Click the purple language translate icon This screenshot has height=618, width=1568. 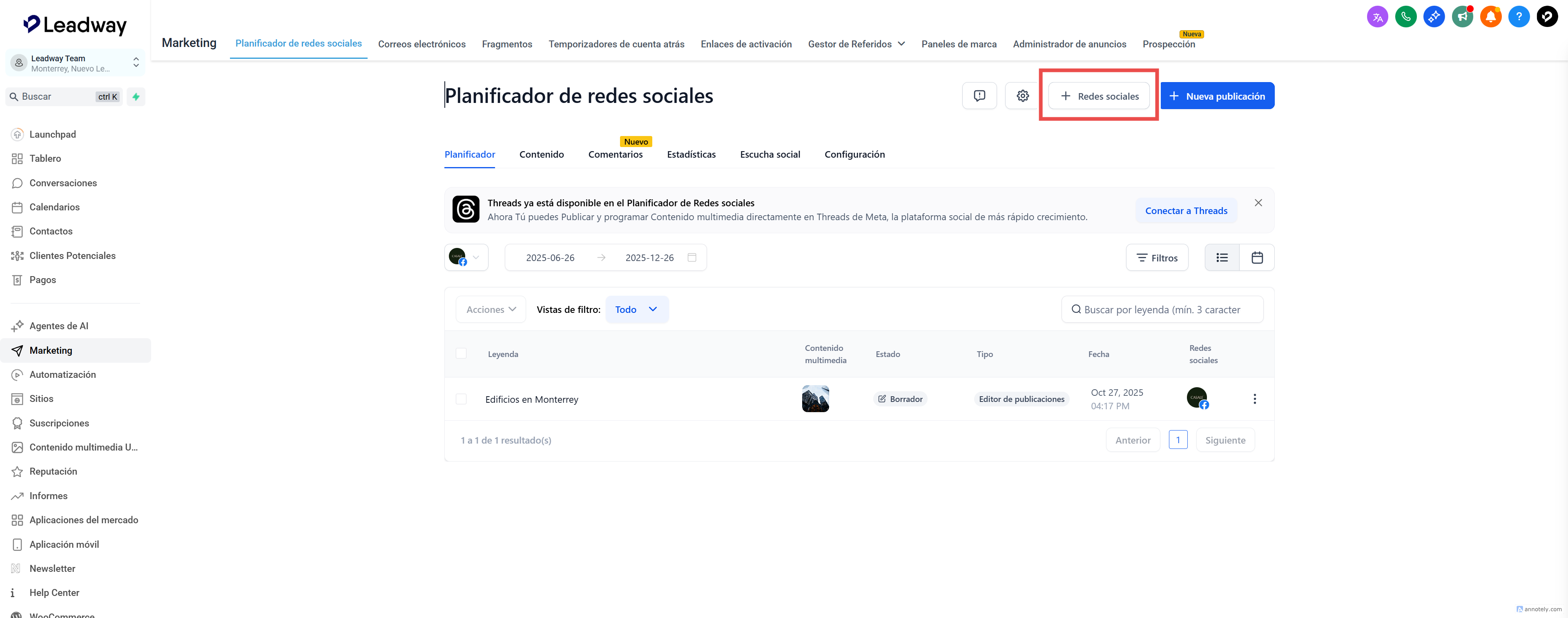pos(1378,16)
